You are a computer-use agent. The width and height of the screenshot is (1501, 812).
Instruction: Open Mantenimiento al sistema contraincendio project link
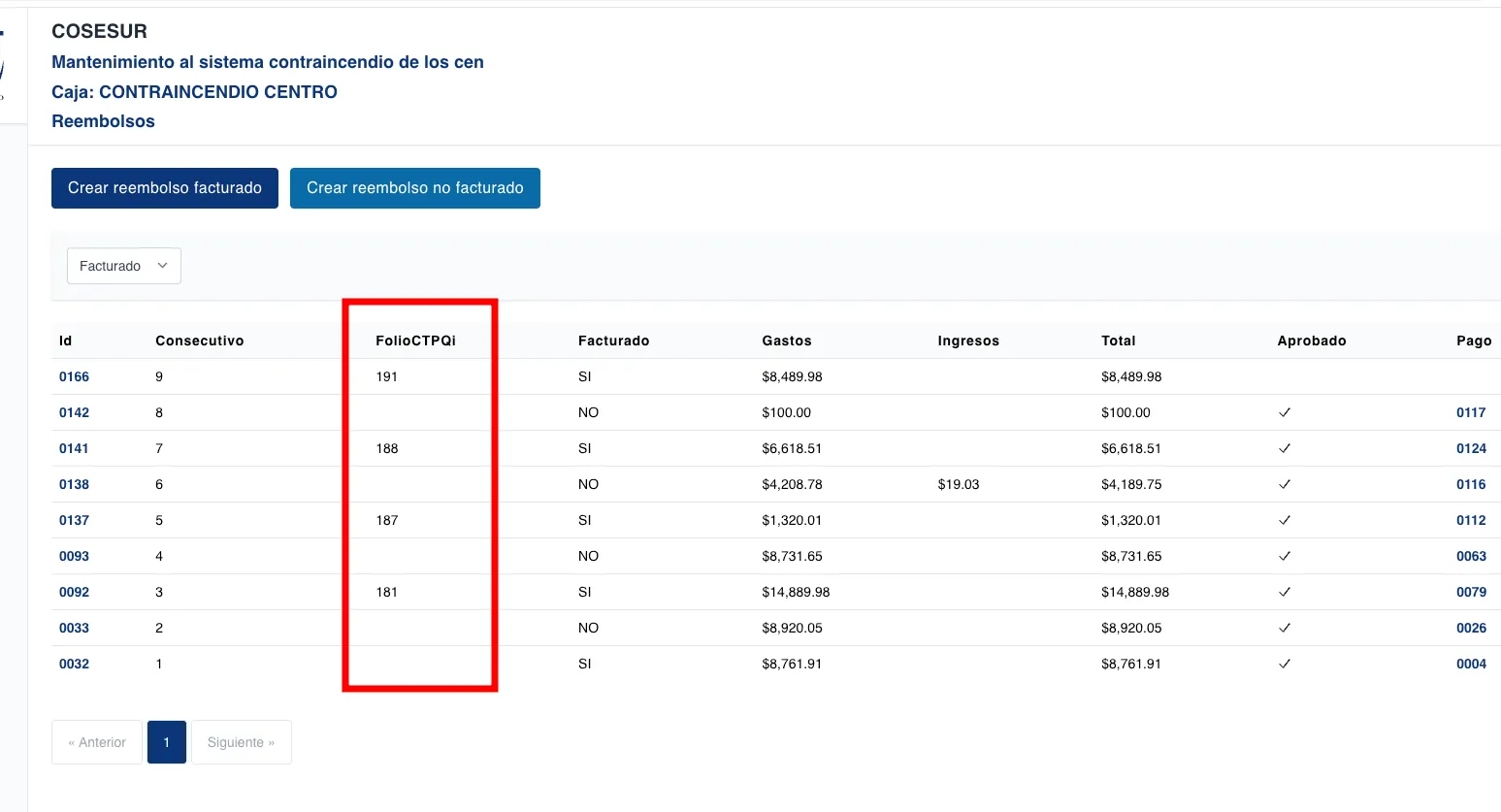point(267,62)
